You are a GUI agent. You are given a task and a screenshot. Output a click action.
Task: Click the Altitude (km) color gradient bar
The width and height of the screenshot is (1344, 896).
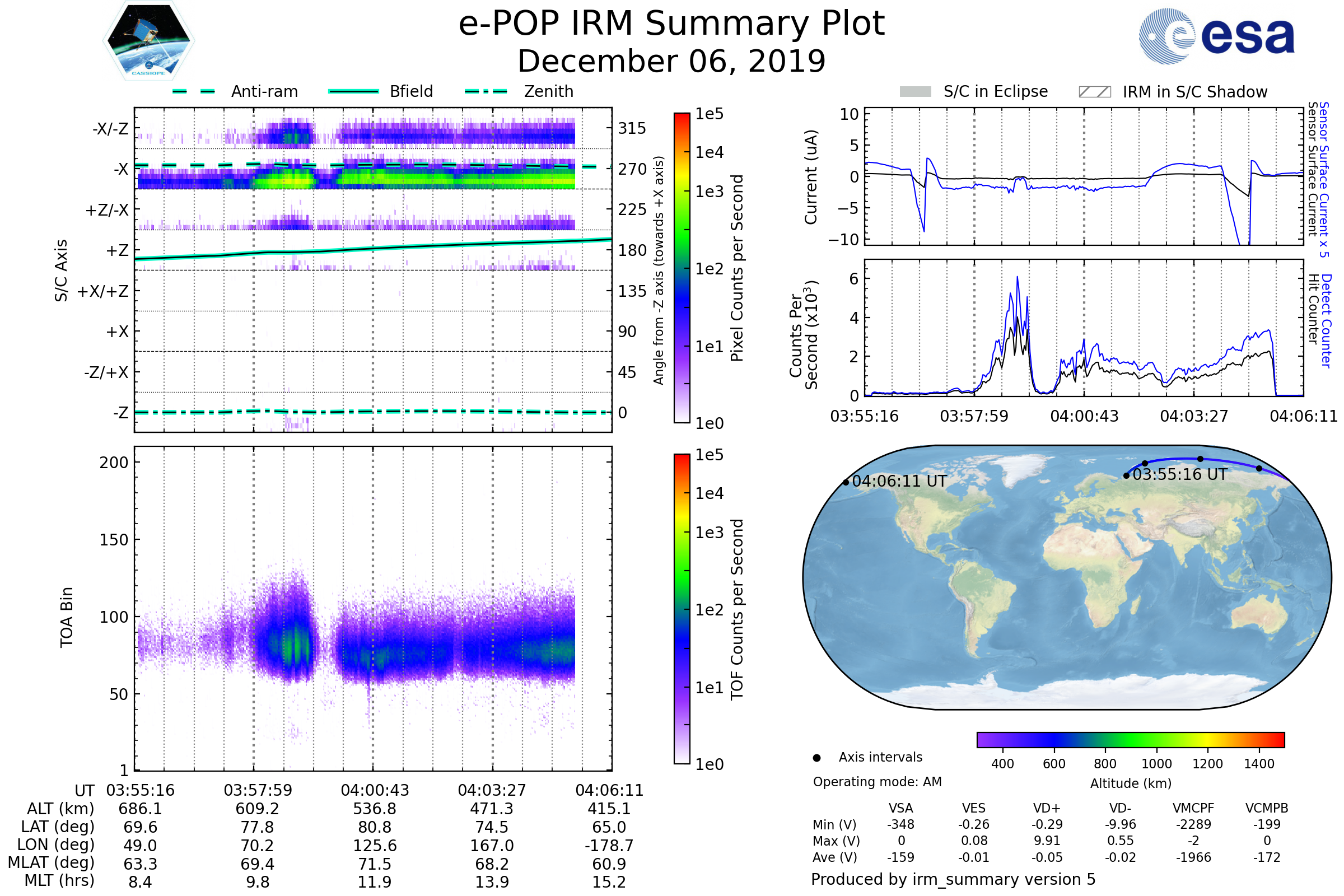(1130, 739)
